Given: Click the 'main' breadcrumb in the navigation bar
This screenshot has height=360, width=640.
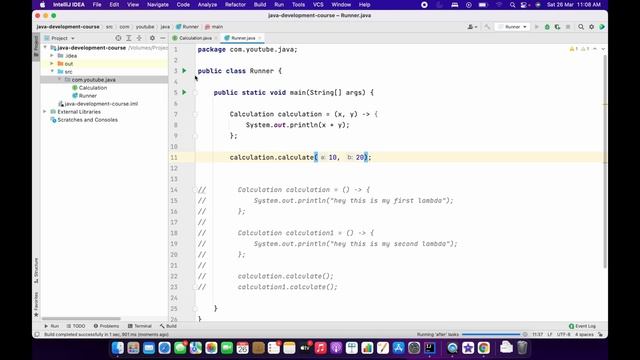Looking at the screenshot, I should (214, 27).
